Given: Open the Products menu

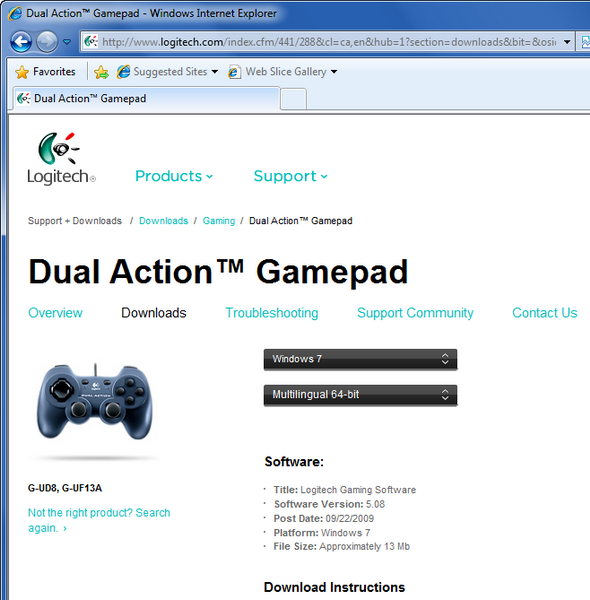Looking at the screenshot, I should 174,176.
